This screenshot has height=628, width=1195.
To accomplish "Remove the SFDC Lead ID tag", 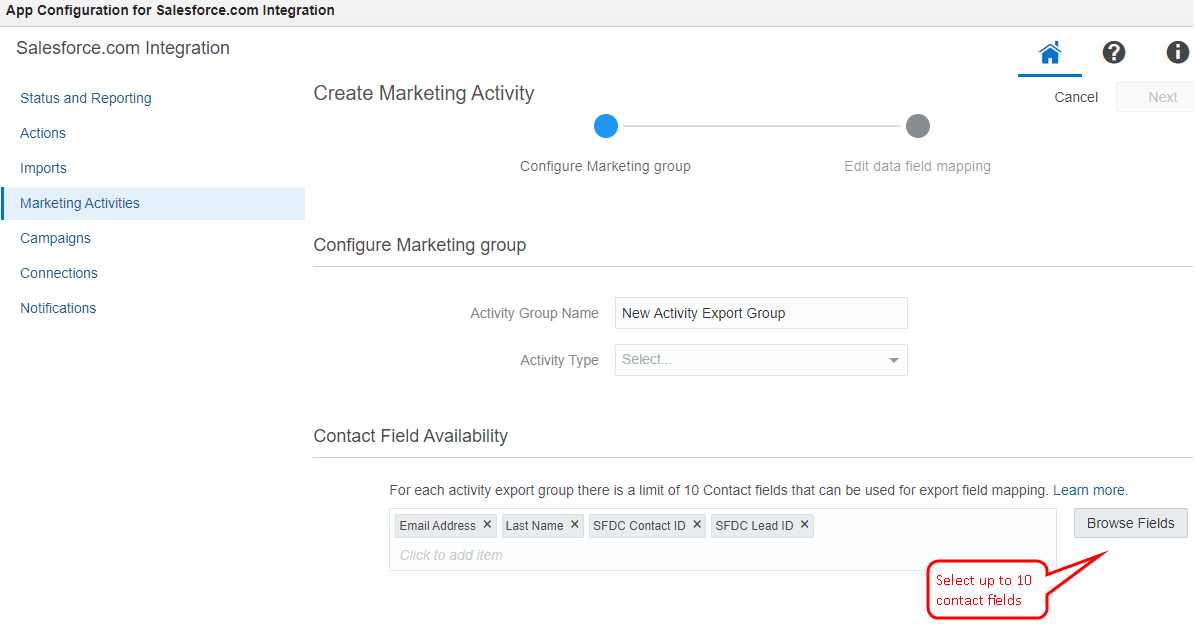I will [804, 524].
